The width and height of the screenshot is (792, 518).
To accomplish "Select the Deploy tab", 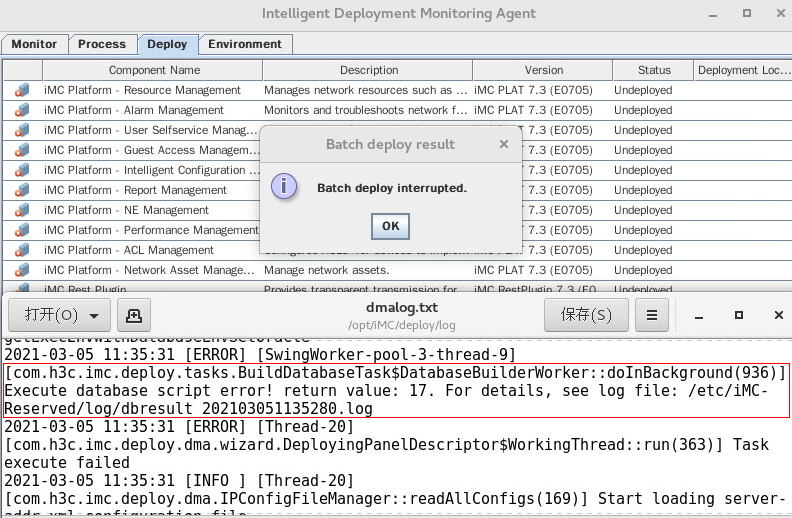I will click(167, 44).
